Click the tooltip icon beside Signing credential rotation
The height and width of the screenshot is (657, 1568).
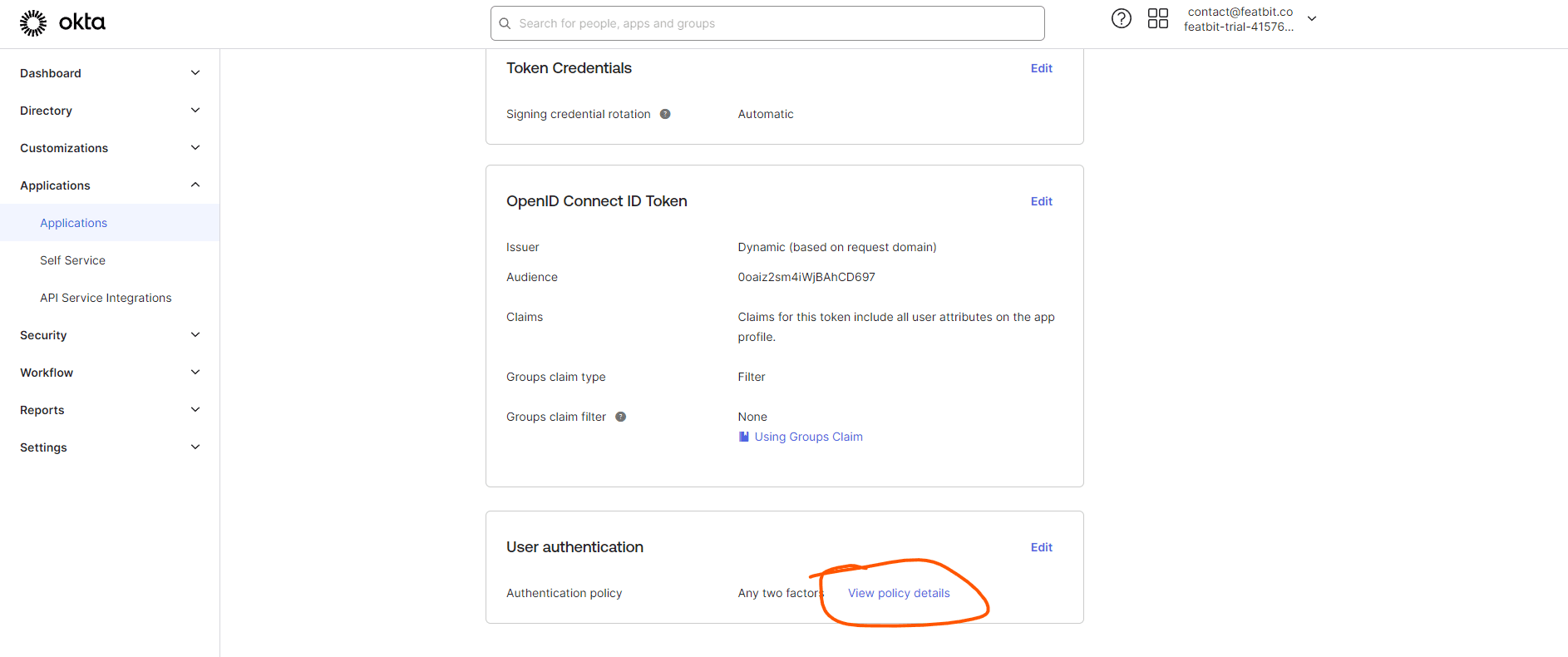point(665,113)
